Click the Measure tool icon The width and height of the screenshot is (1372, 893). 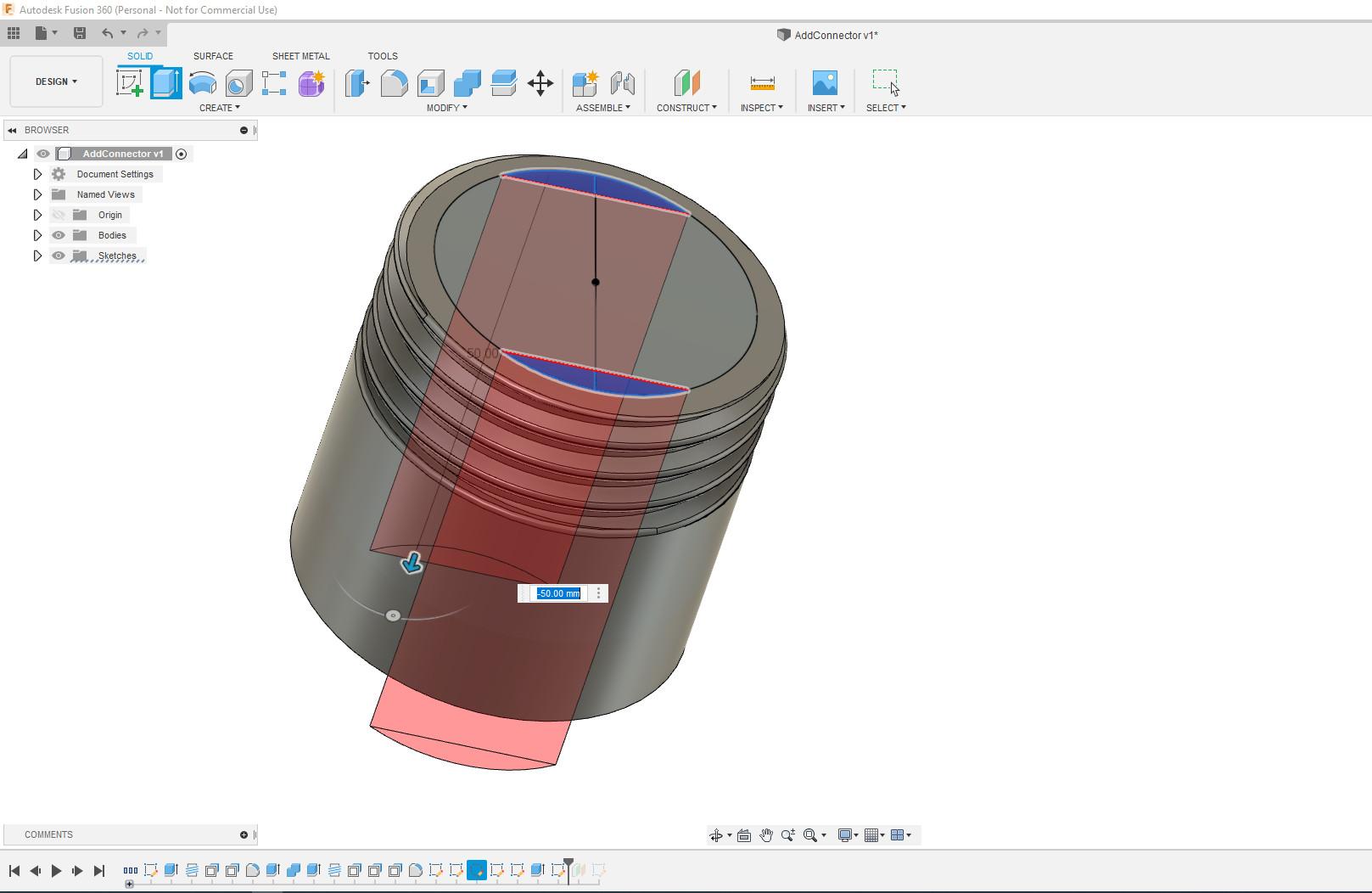[x=762, y=83]
